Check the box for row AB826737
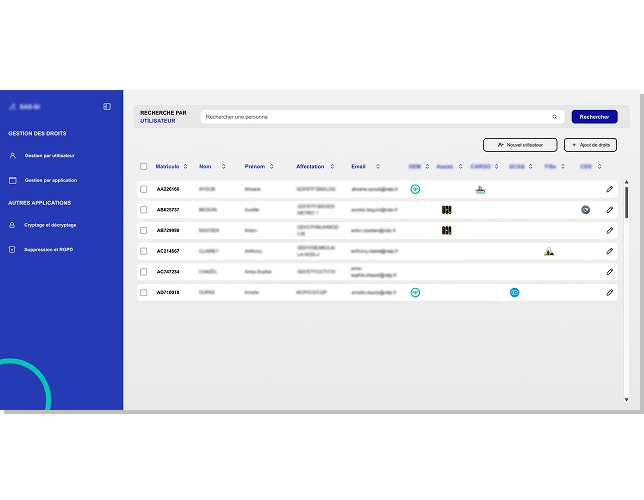Viewport: 644px width, 500px height. 144,210
